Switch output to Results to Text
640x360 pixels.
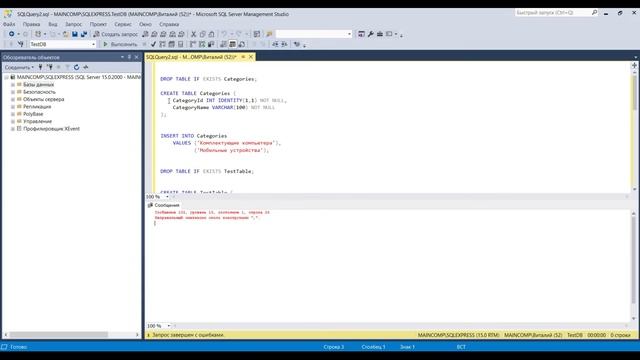coord(223,44)
